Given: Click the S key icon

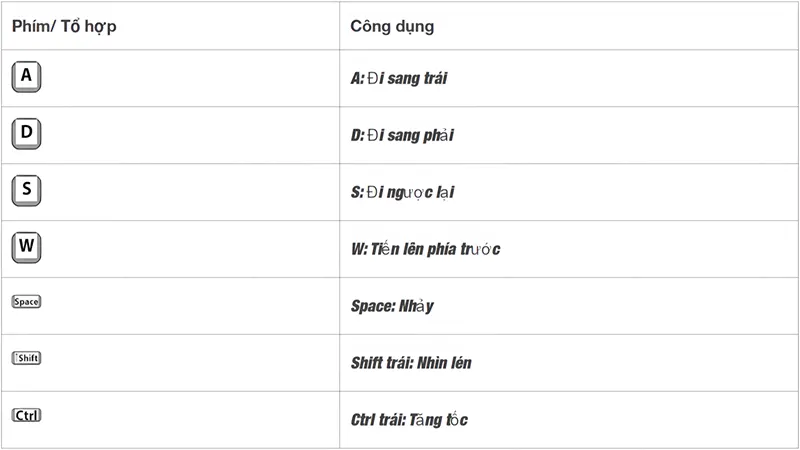Looking at the screenshot, I should tap(26, 190).
